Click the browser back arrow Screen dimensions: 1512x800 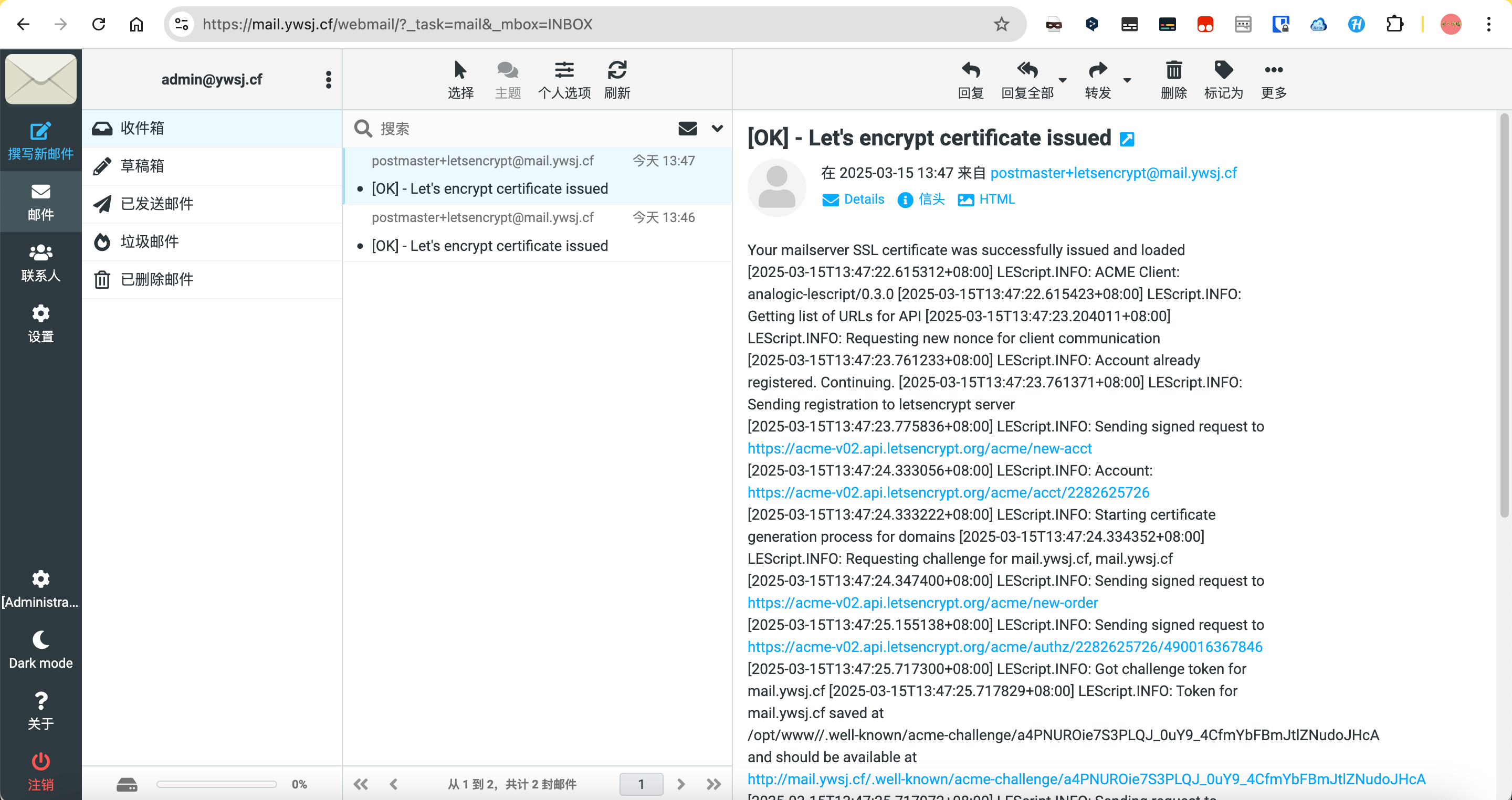click(x=23, y=24)
